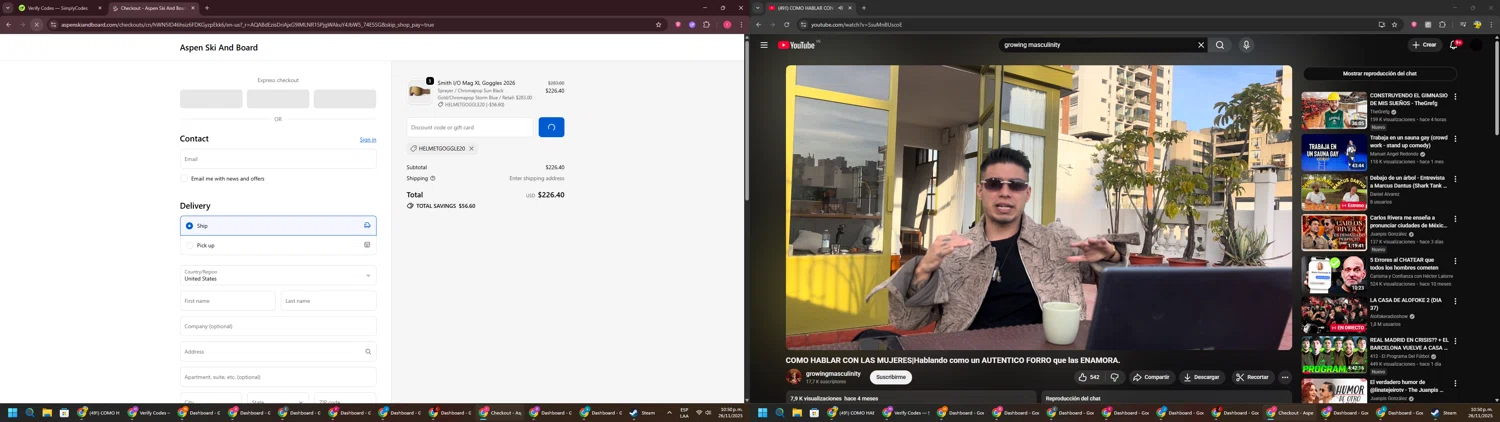Remove HELMETGOGGLE20 discount code tag
The image size is (1500, 422).
(x=472, y=149)
